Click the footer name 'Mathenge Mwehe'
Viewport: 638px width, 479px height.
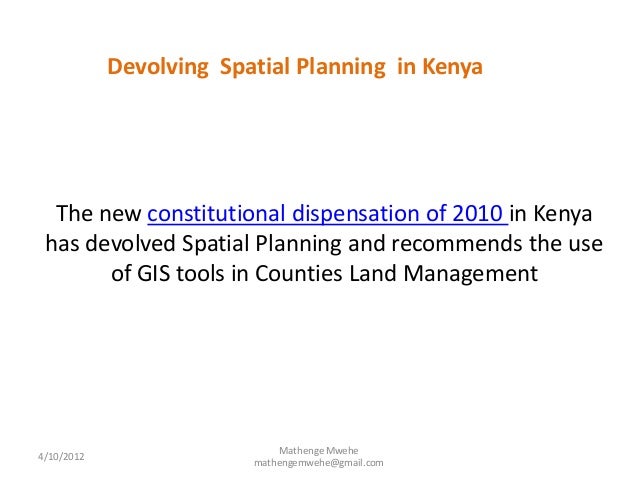pyautogui.click(x=319, y=451)
